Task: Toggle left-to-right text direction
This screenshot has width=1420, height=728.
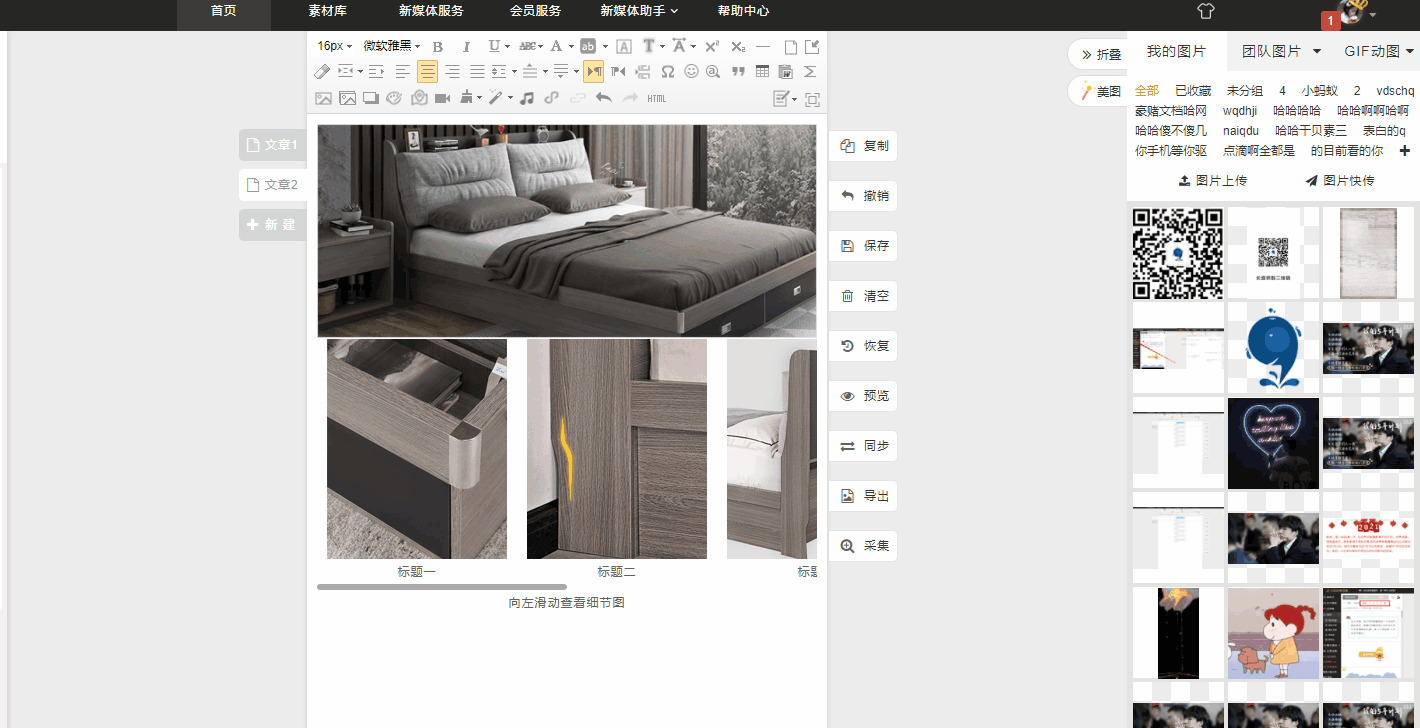Action: coord(594,72)
